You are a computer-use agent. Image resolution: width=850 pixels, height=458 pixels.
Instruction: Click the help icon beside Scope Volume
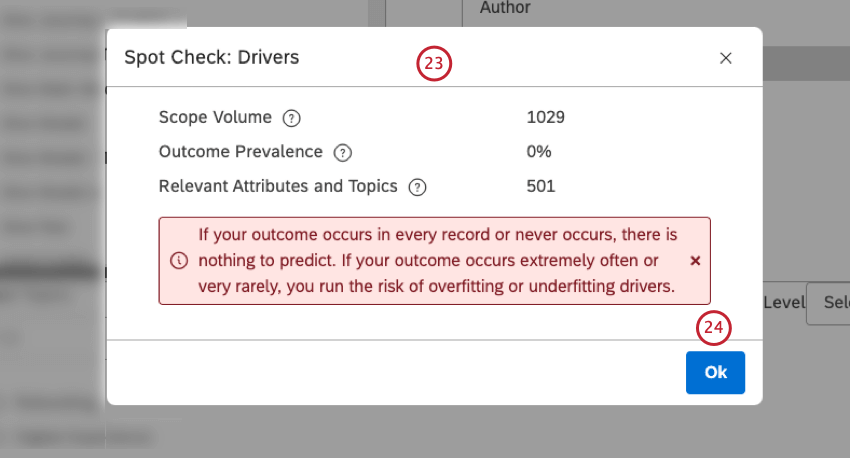click(291, 118)
